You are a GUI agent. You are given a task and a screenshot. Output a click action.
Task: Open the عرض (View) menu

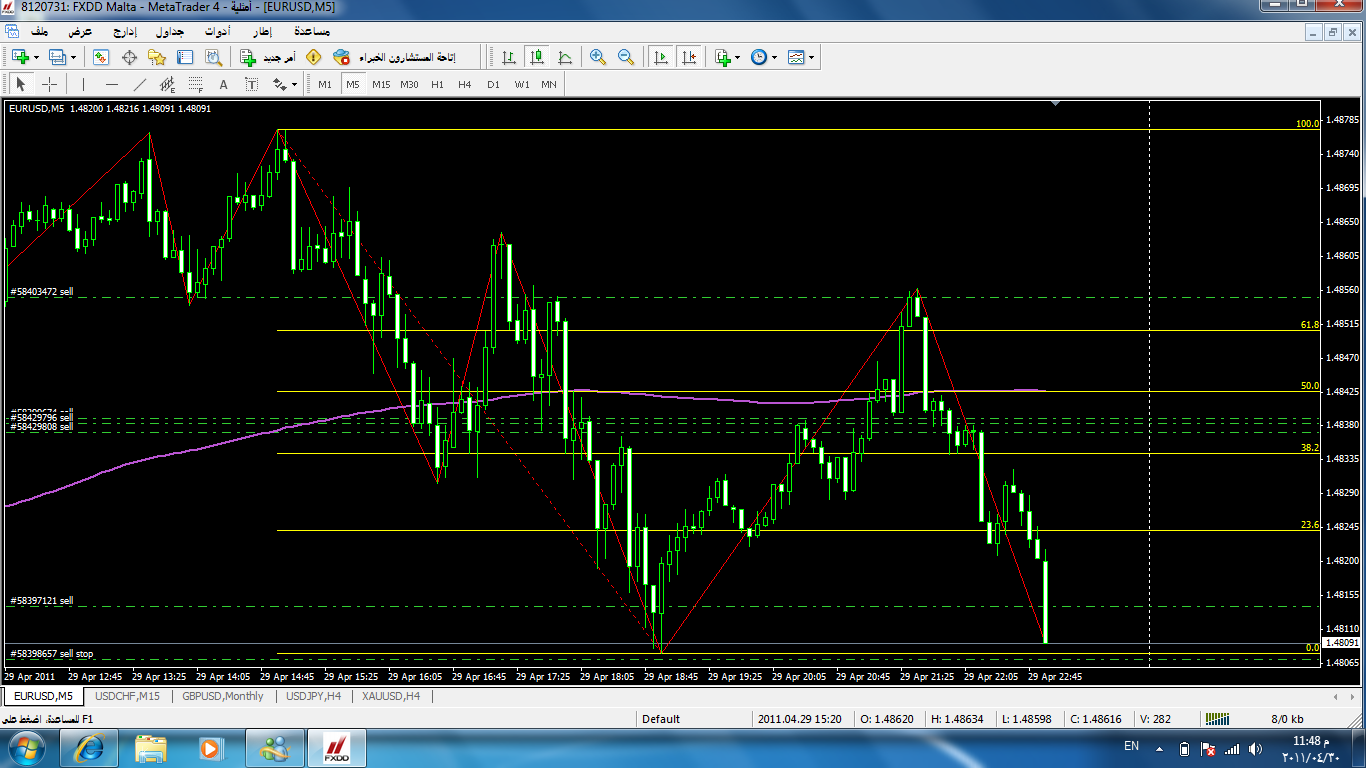click(81, 32)
